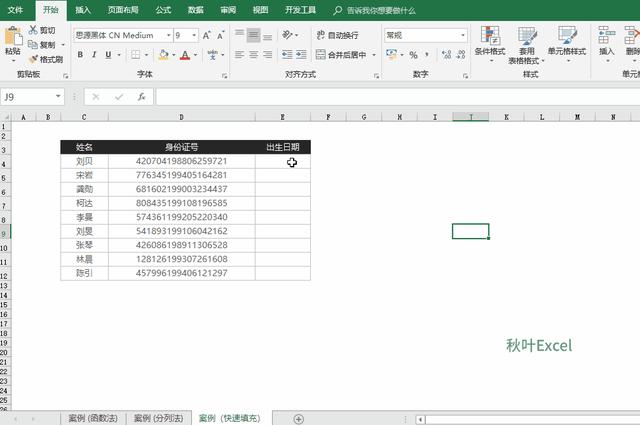Click the Conditional Formatting (条件格式) icon
The image size is (640, 425).
click(x=490, y=36)
